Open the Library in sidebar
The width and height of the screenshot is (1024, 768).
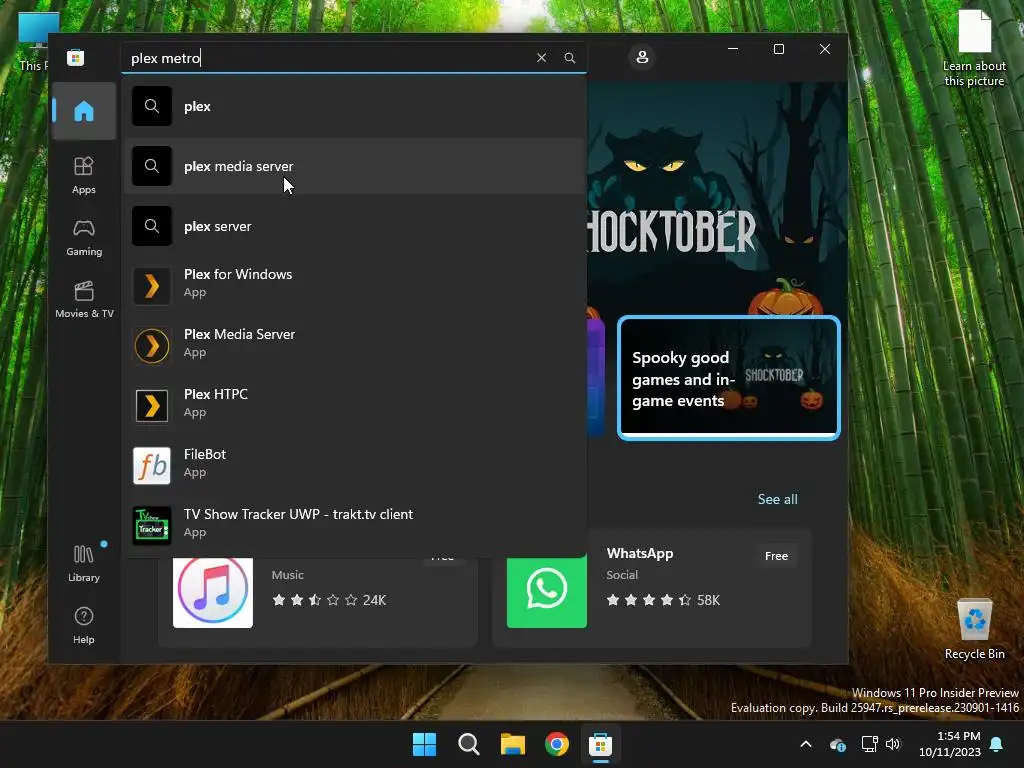tap(84, 563)
